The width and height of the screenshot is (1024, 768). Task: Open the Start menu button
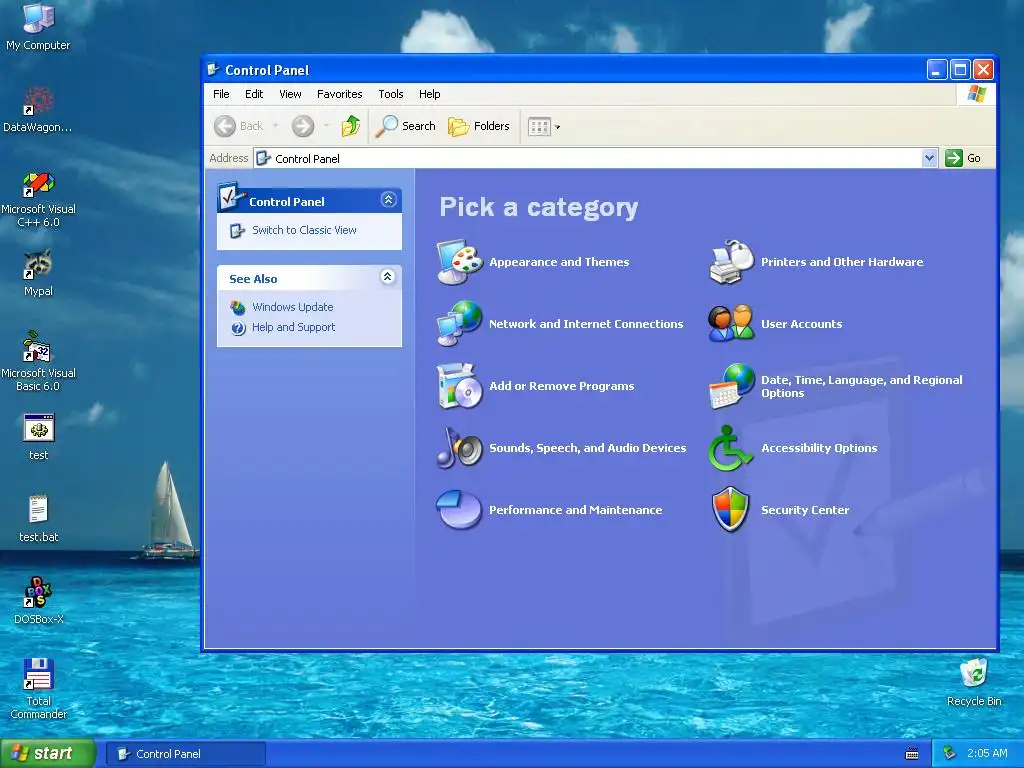(x=47, y=753)
